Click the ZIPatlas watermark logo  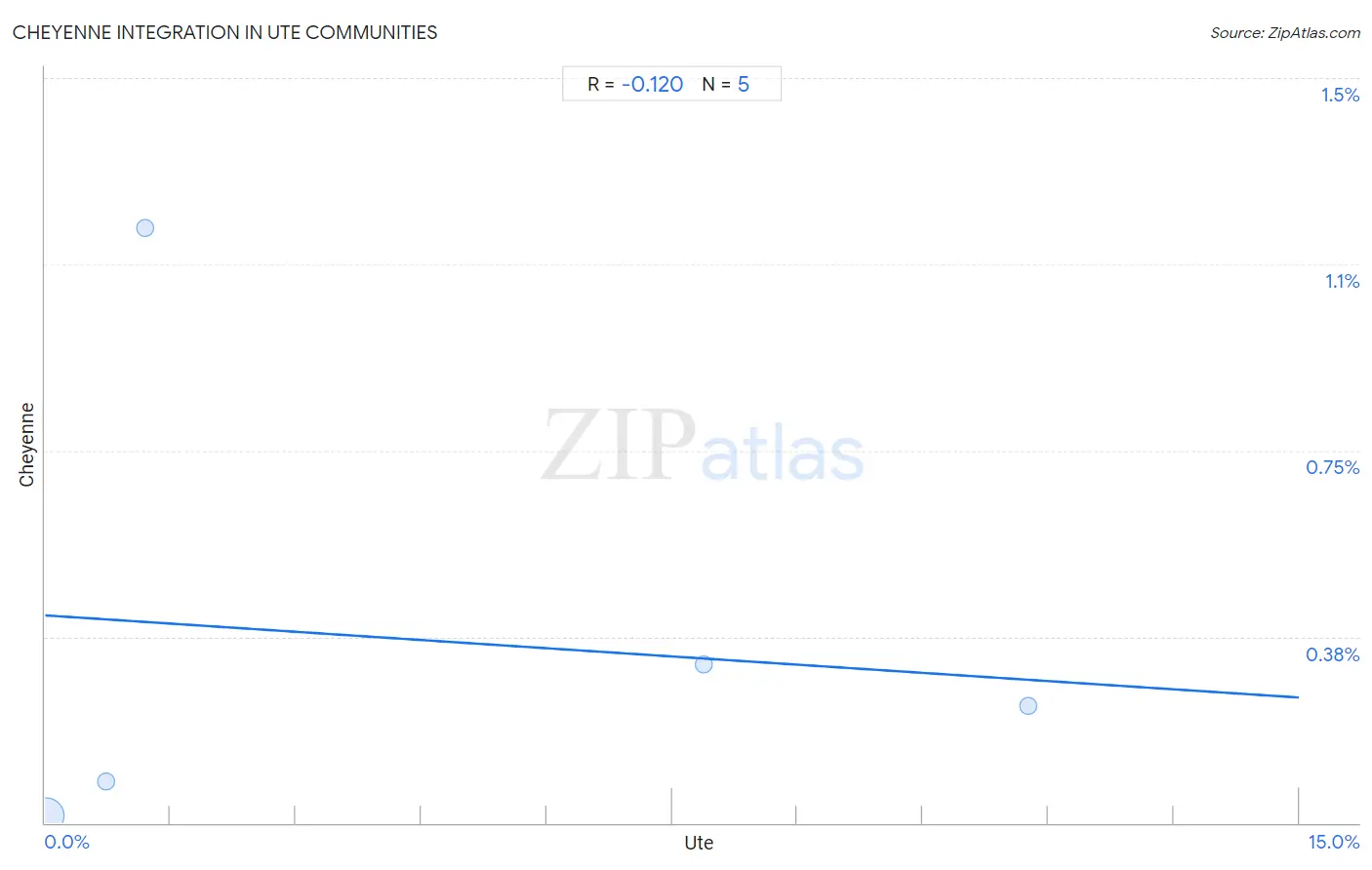[x=703, y=447]
